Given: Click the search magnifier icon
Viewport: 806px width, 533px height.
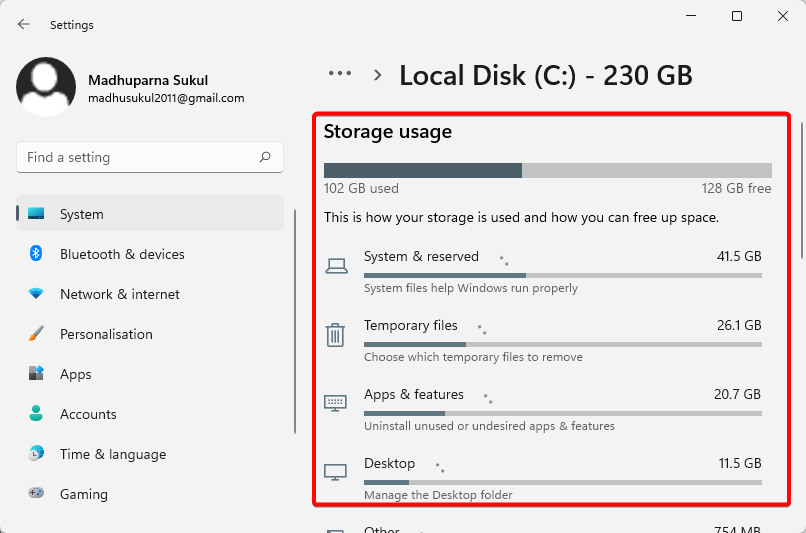Looking at the screenshot, I should tap(265, 157).
